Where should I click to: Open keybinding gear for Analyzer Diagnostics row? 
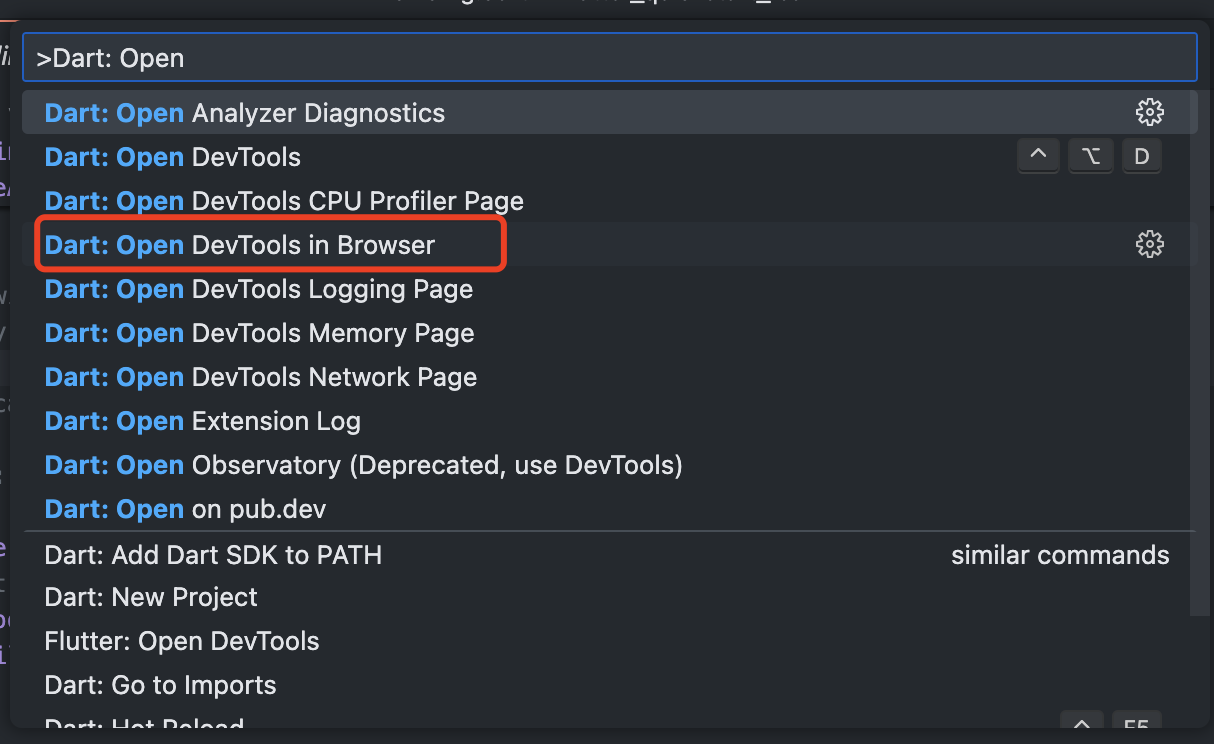[x=1150, y=112]
